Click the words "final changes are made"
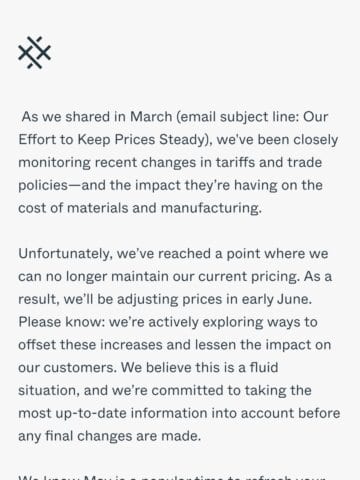The image size is (360, 480). 123,436
